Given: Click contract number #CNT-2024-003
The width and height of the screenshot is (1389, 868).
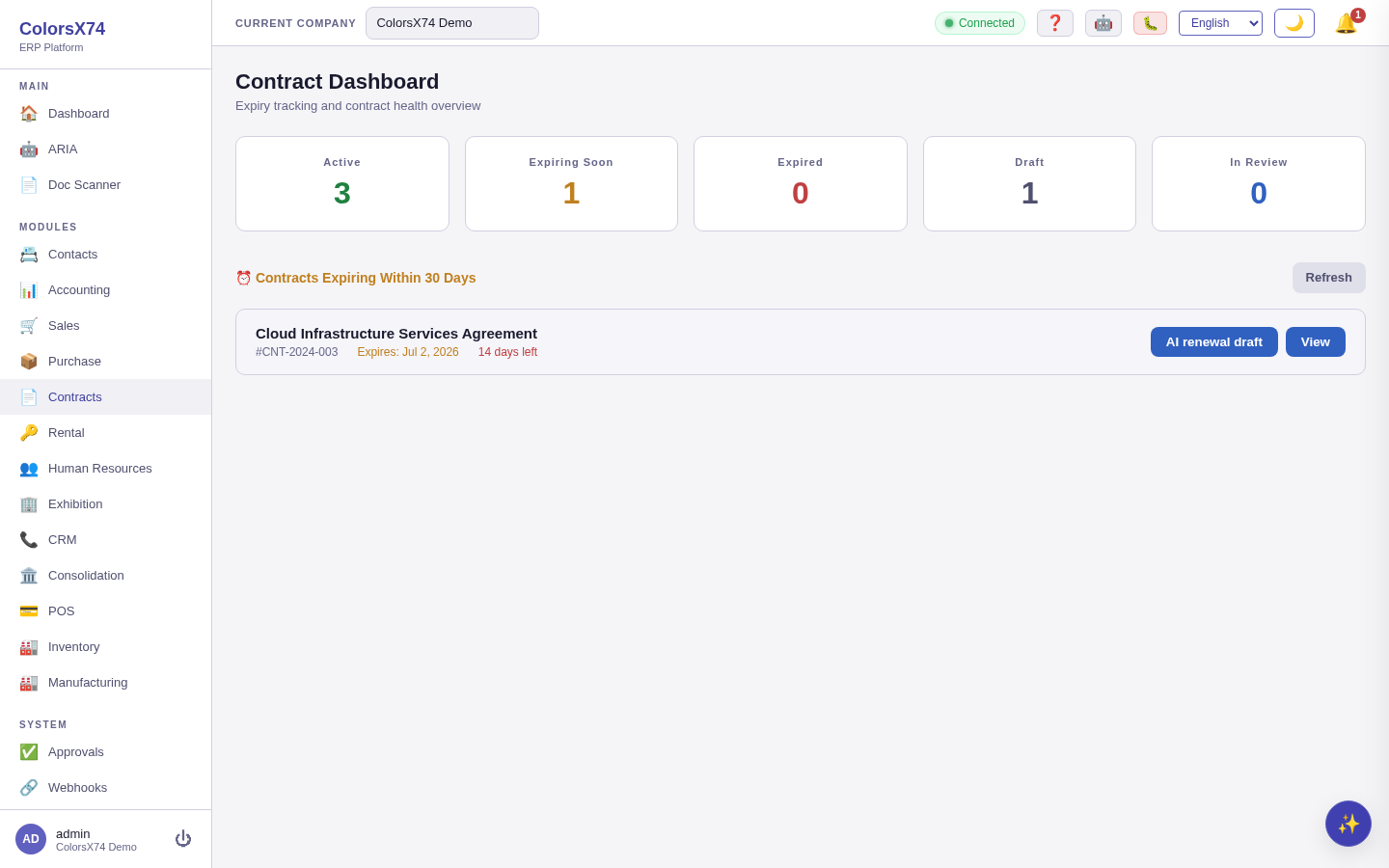Looking at the screenshot, I should [297, 352].
